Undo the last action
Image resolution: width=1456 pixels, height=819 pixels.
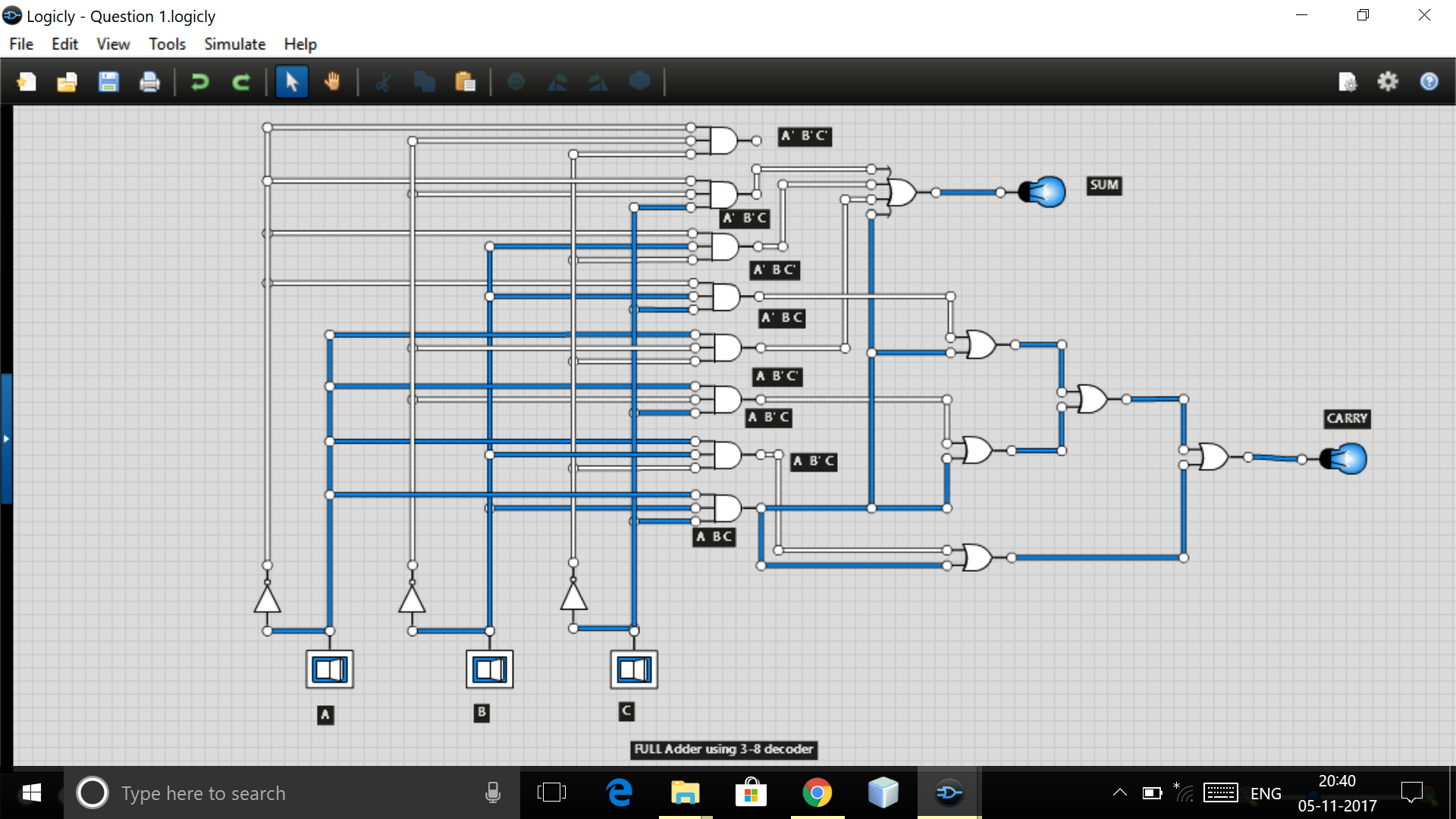coord(200,82)
